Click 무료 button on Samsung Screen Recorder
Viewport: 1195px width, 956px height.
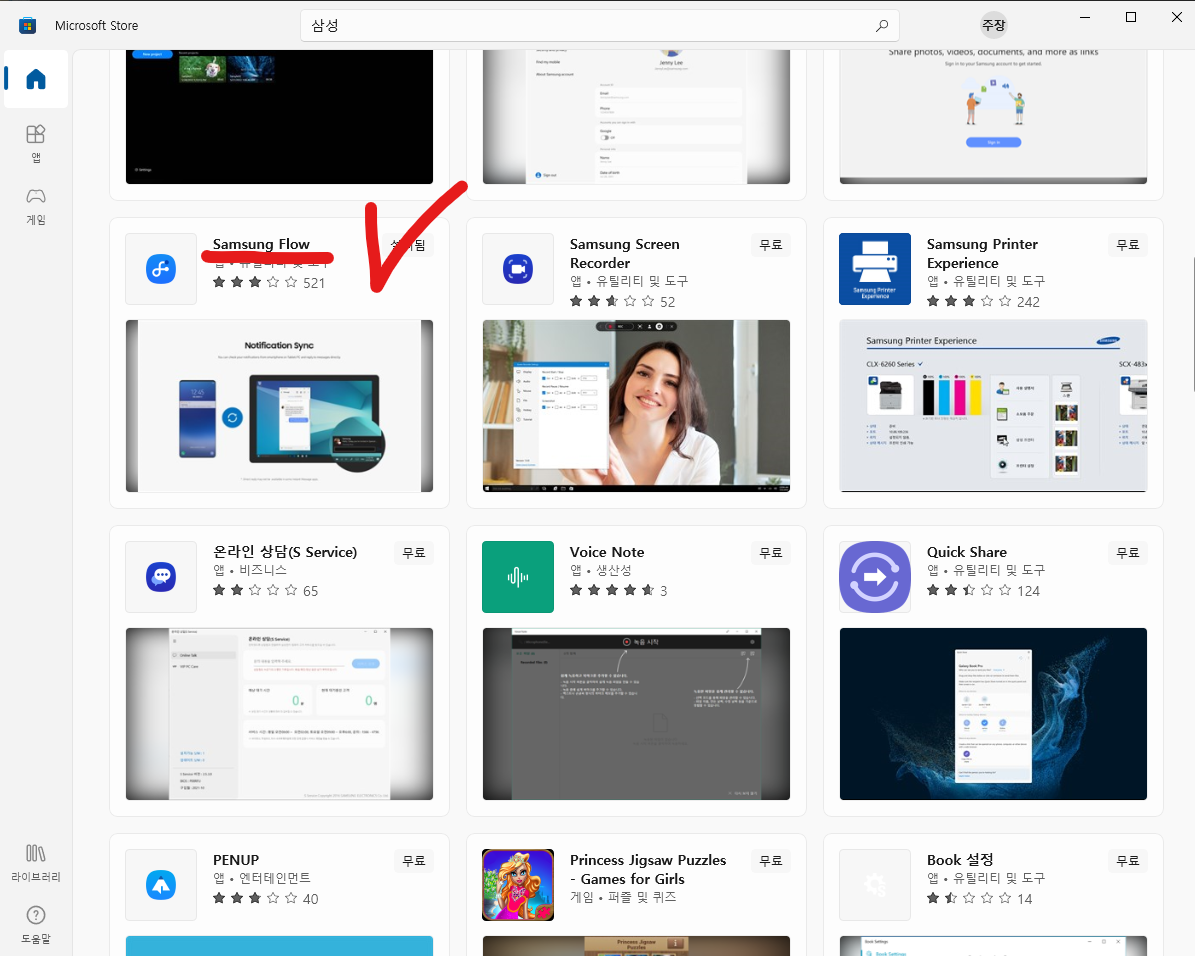pyautogui.click(x=771, y=245)
